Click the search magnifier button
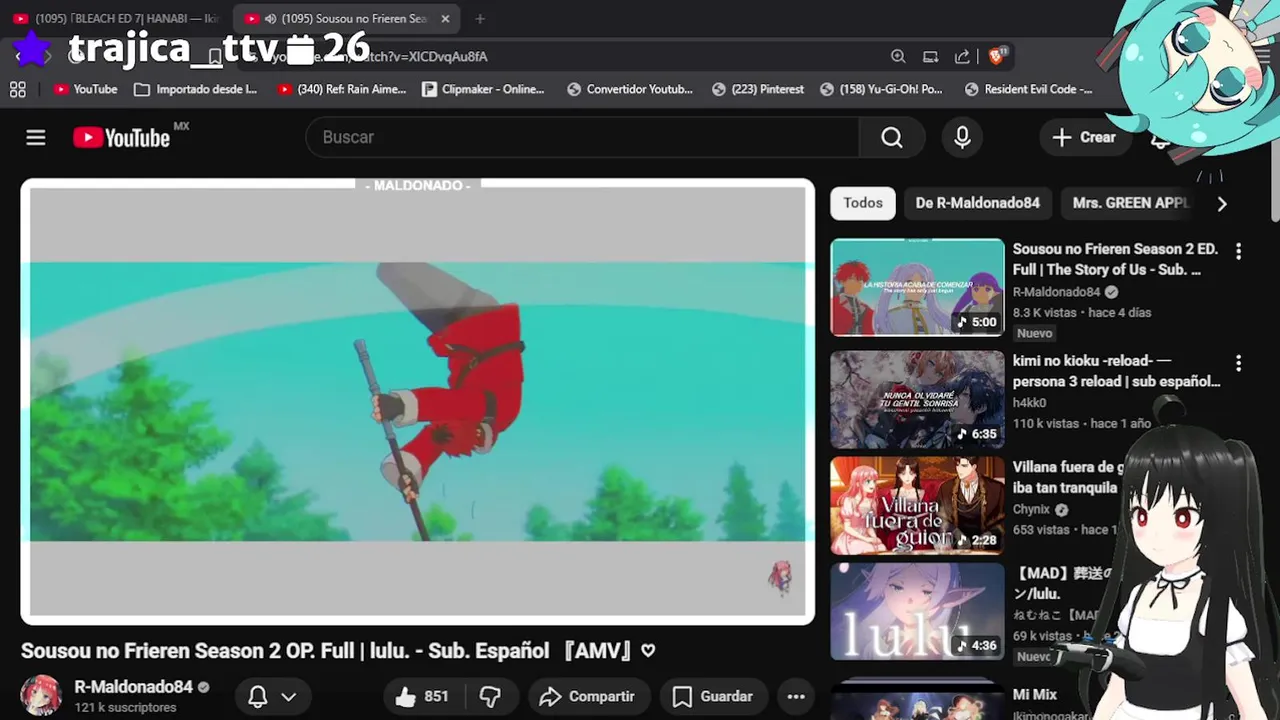Image resolution: width=1280 pixels, height=720 pixels. point(892,138)
